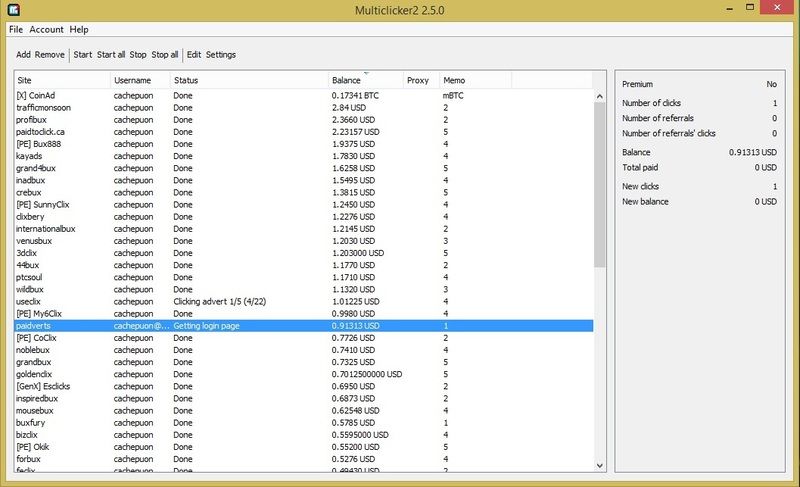Select the [GenX] Esclicks row

coord(304,387)
